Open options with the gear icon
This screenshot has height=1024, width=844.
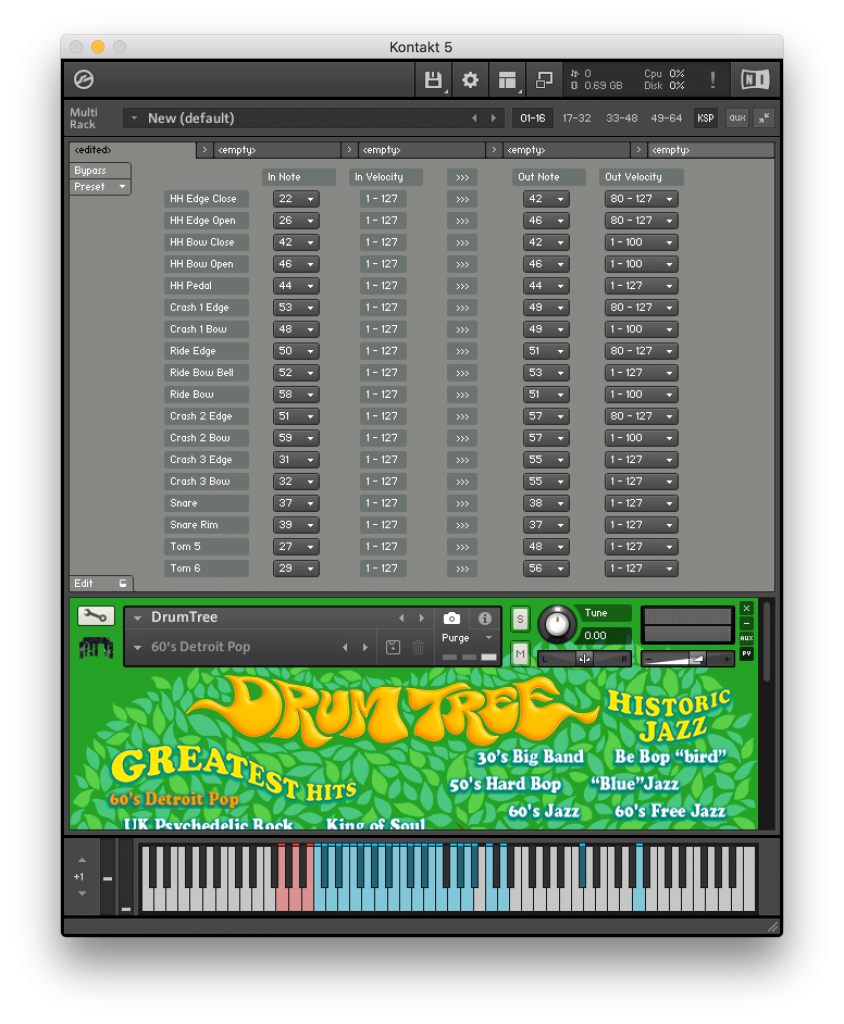coord(469,80)
